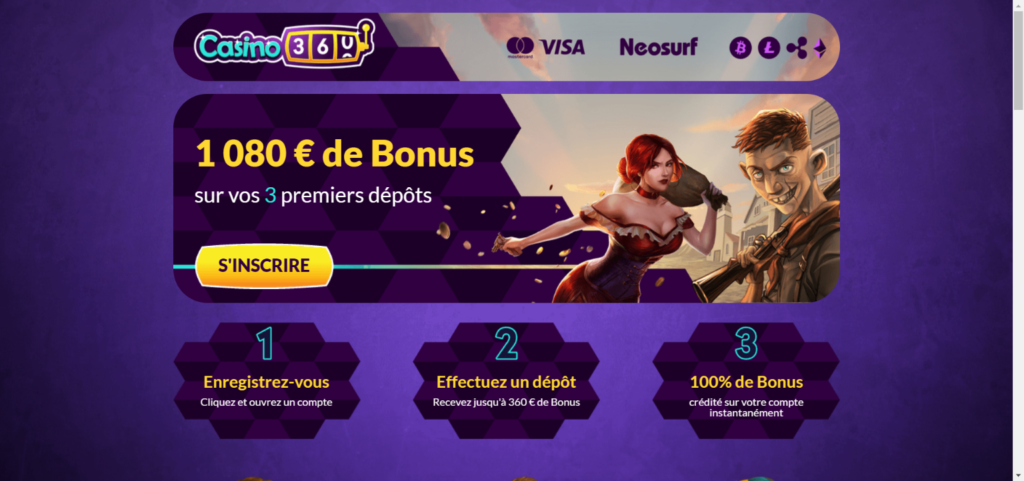This screenshot has width=1024, height=481.
Task: Click the number 3 step icon
Action: coord(746,343)
